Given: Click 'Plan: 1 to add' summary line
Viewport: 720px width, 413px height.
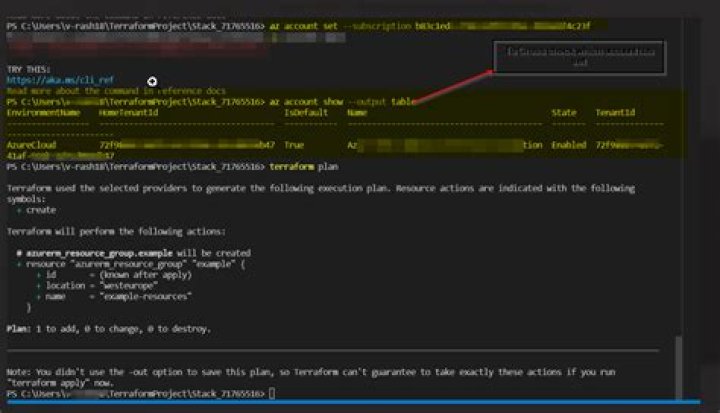Looking at the screenshot, I should tap(108, 329).
